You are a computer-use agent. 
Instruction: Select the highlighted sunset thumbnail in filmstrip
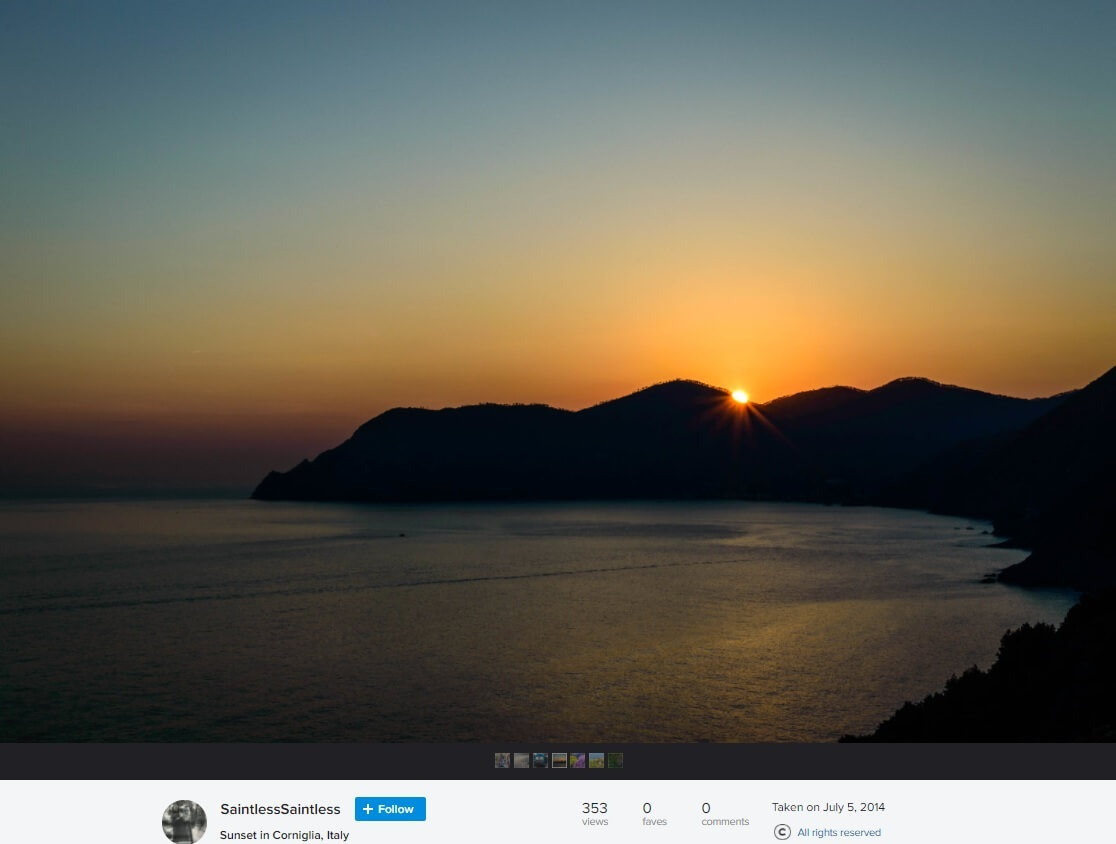(559, 760)
